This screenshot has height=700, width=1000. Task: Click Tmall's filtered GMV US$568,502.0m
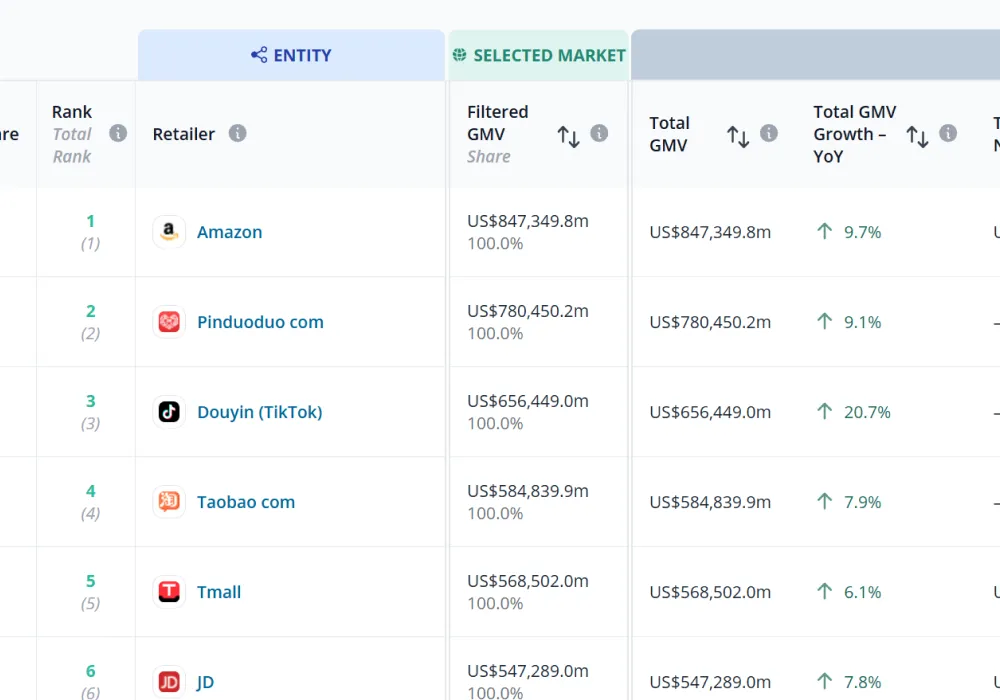point(527,581)
